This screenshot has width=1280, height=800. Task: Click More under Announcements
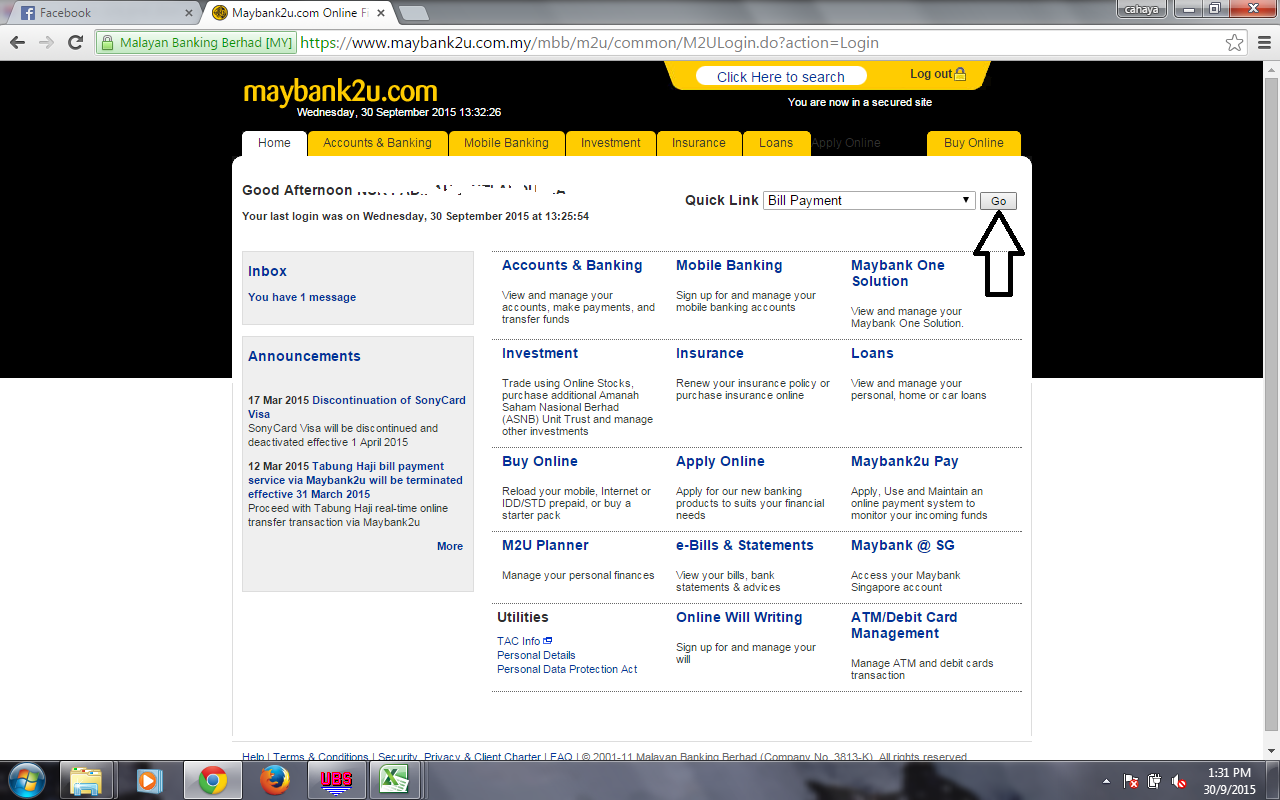pos(450,546)
